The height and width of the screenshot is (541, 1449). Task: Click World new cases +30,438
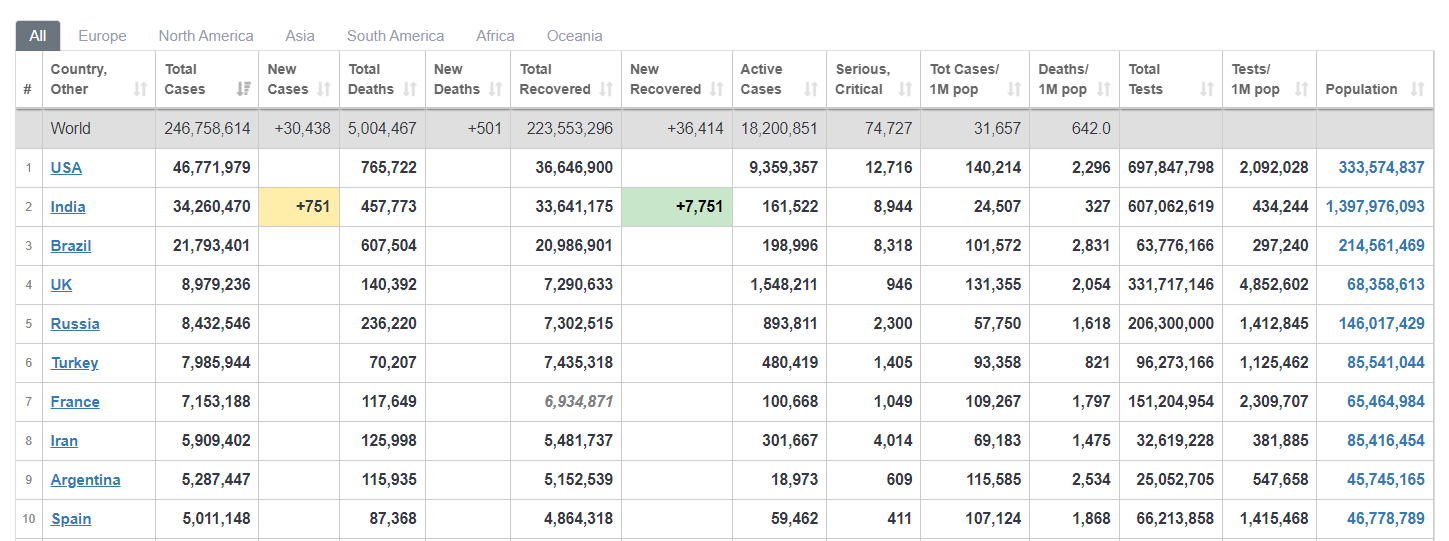tap(302, 129)
